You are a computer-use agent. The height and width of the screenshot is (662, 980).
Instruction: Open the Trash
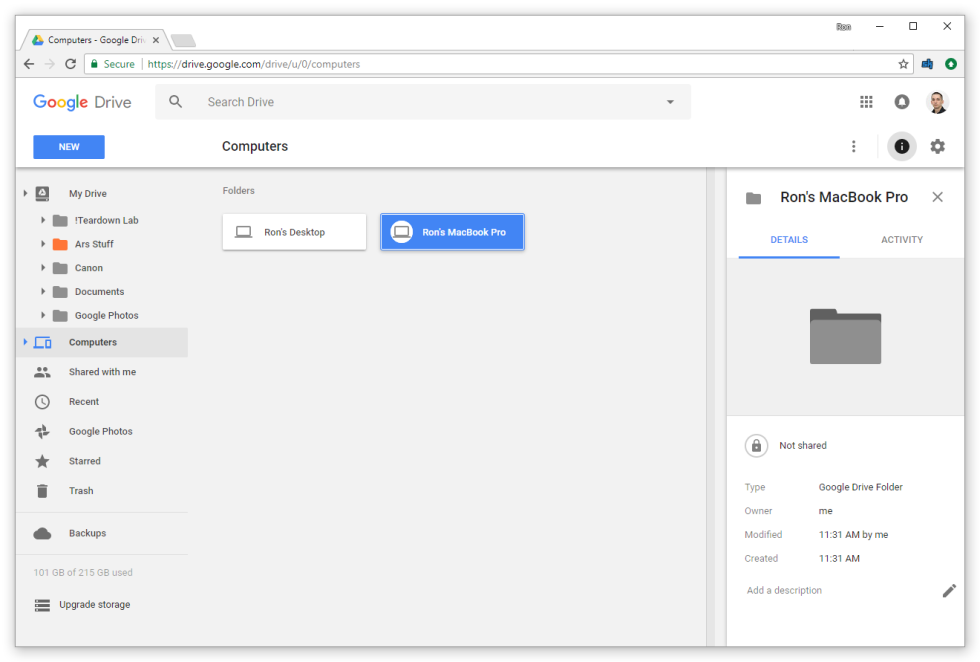83,490
